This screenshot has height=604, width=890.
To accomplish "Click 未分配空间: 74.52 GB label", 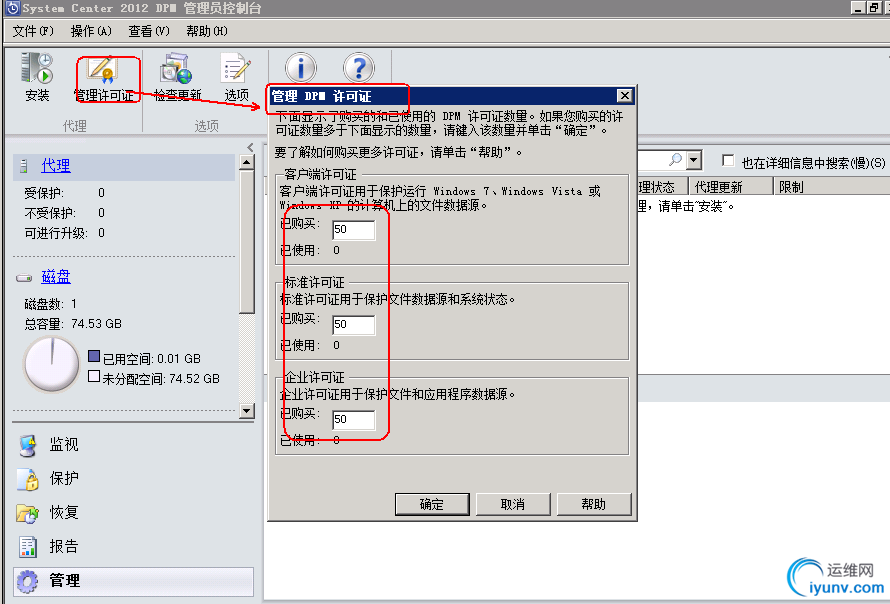I will click(161, 379).
